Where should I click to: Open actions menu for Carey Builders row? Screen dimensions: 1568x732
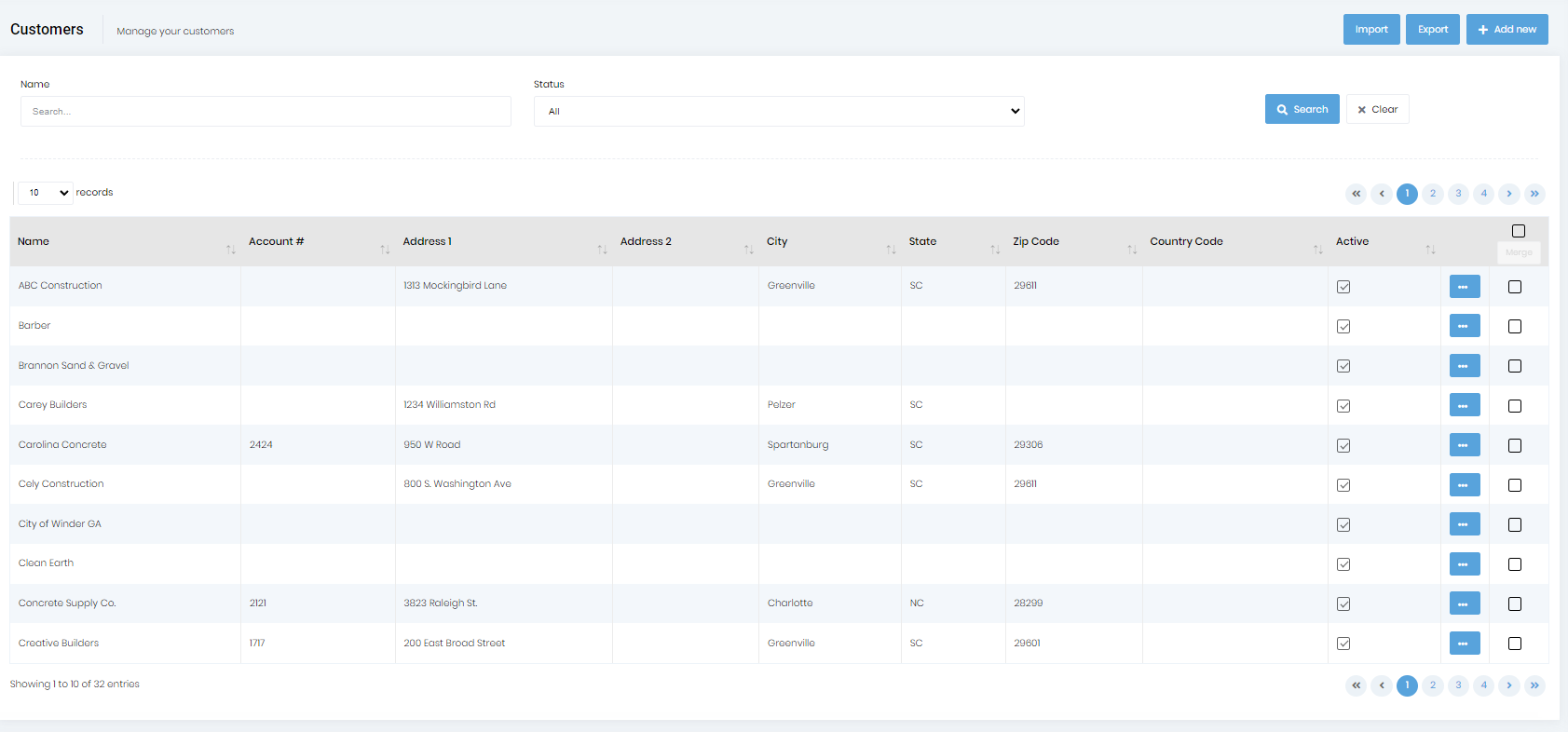(1465, 405)
